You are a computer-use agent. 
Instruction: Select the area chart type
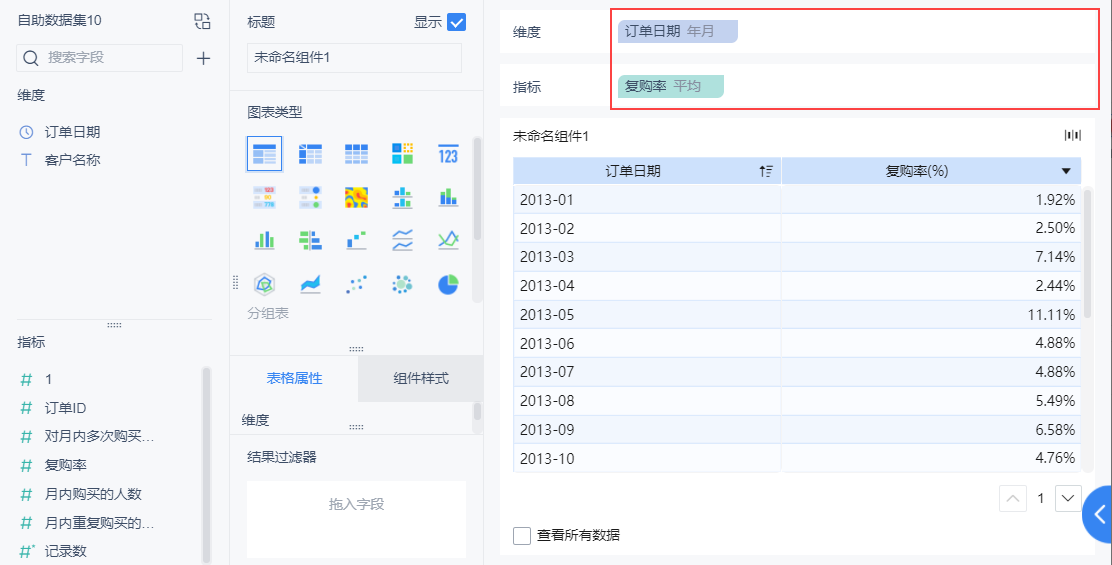click(x=310, y=284)
